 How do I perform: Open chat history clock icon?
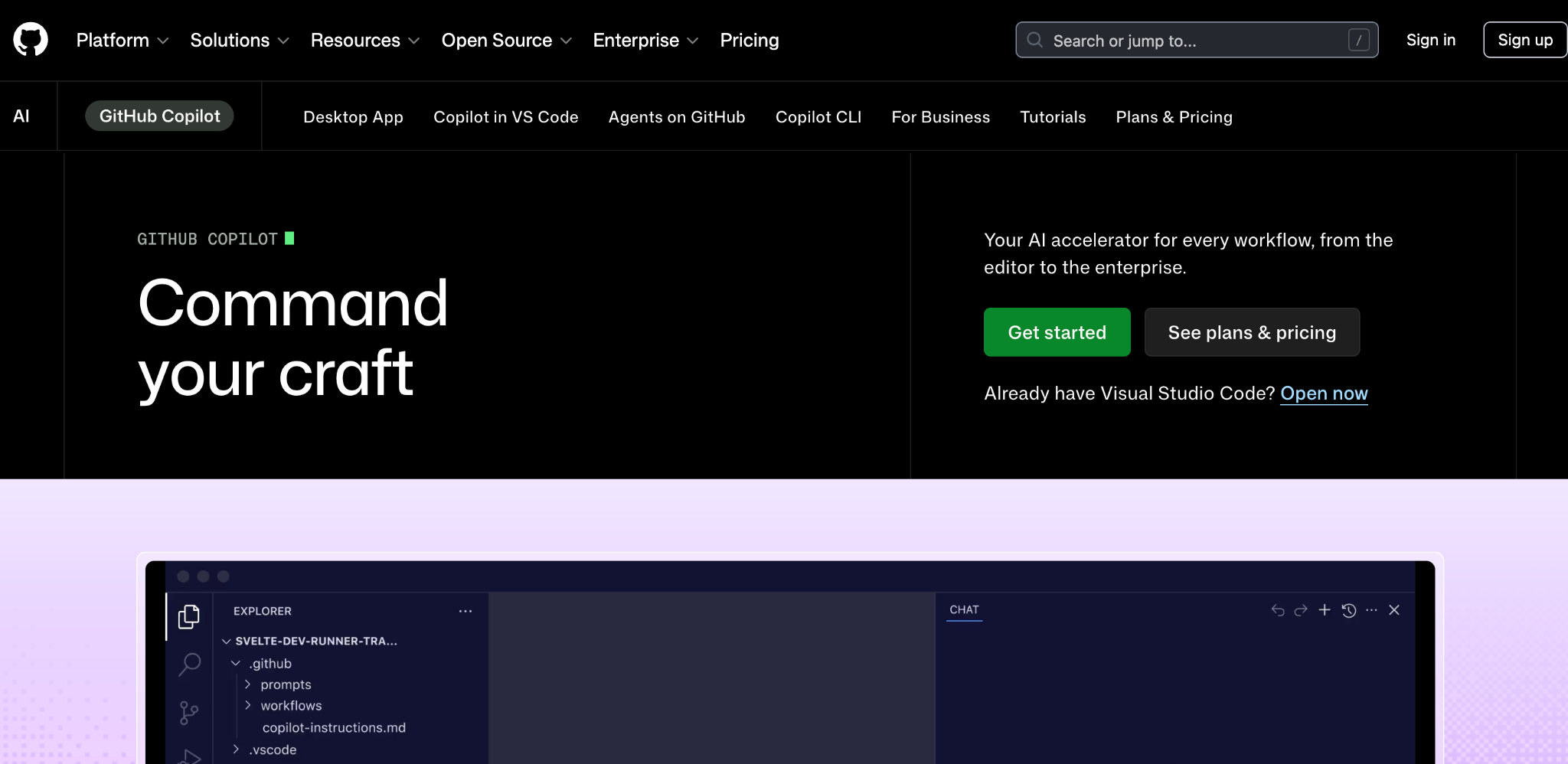click(1349, 610)
